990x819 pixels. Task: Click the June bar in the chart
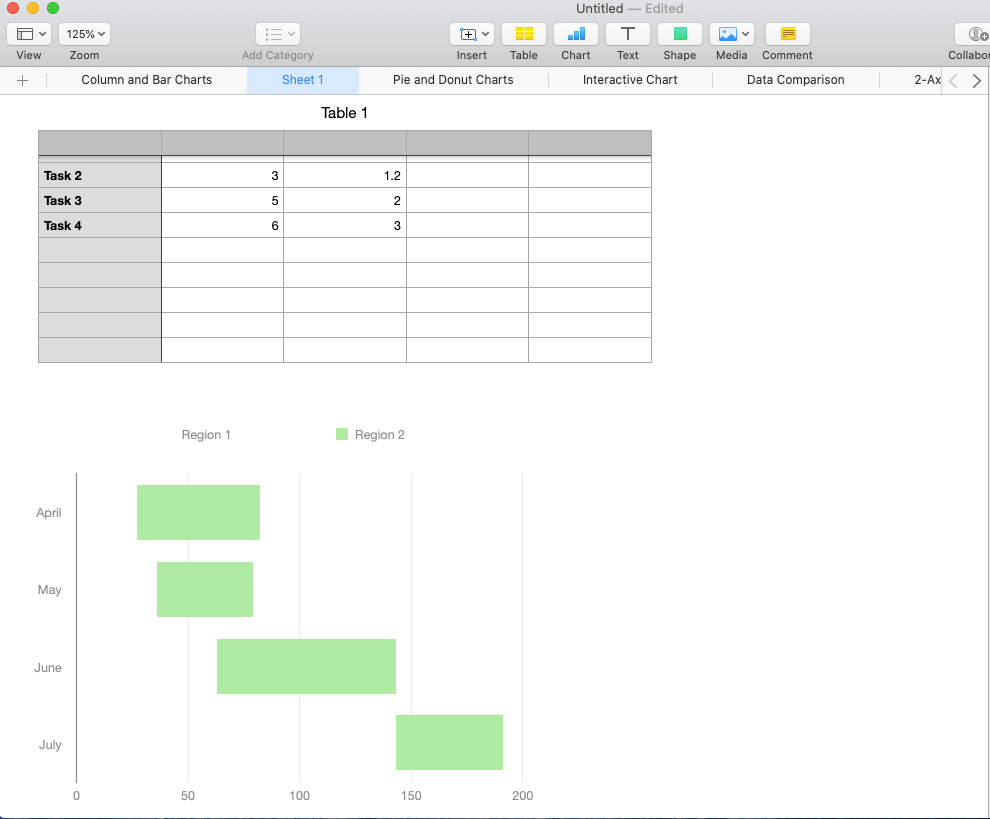[x=306, y=666]
